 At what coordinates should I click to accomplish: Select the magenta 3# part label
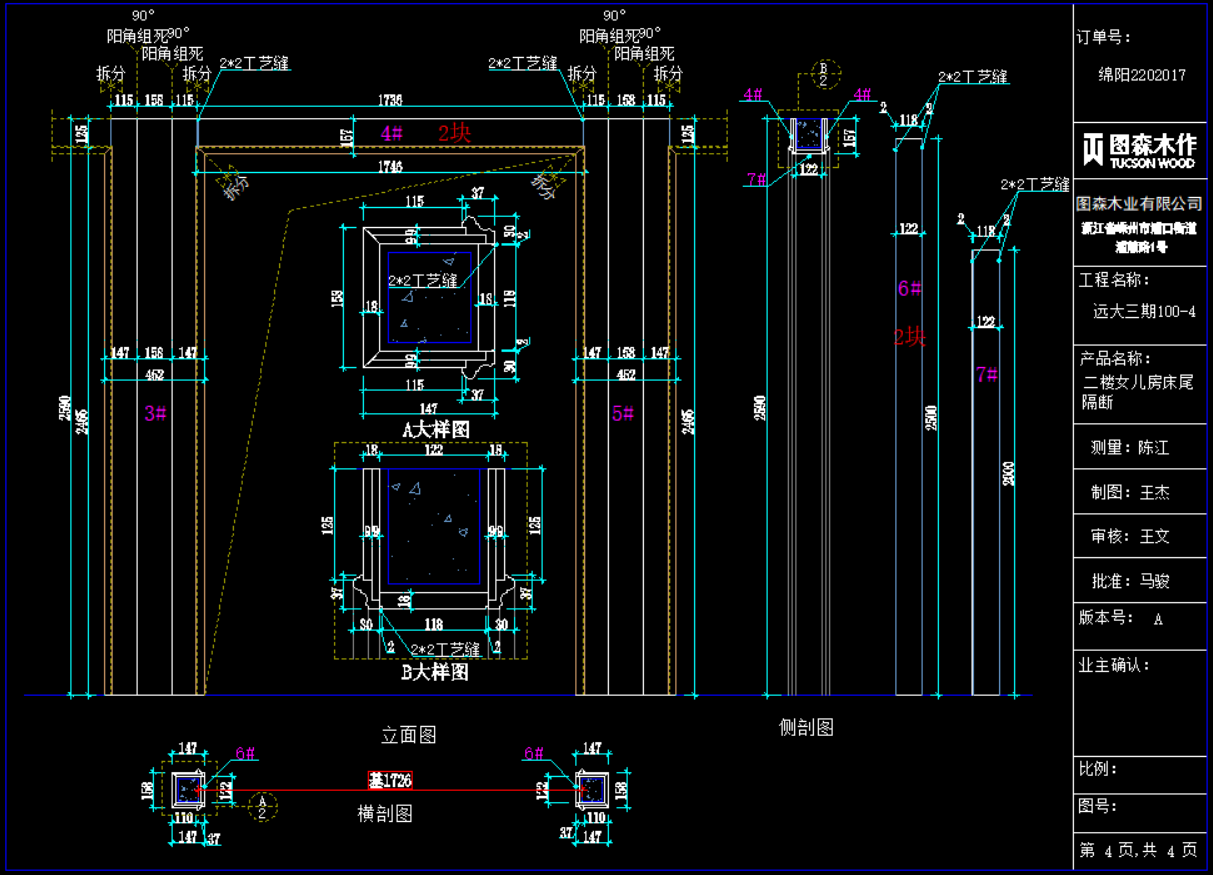pyautogui.click(x=155, y=413)
